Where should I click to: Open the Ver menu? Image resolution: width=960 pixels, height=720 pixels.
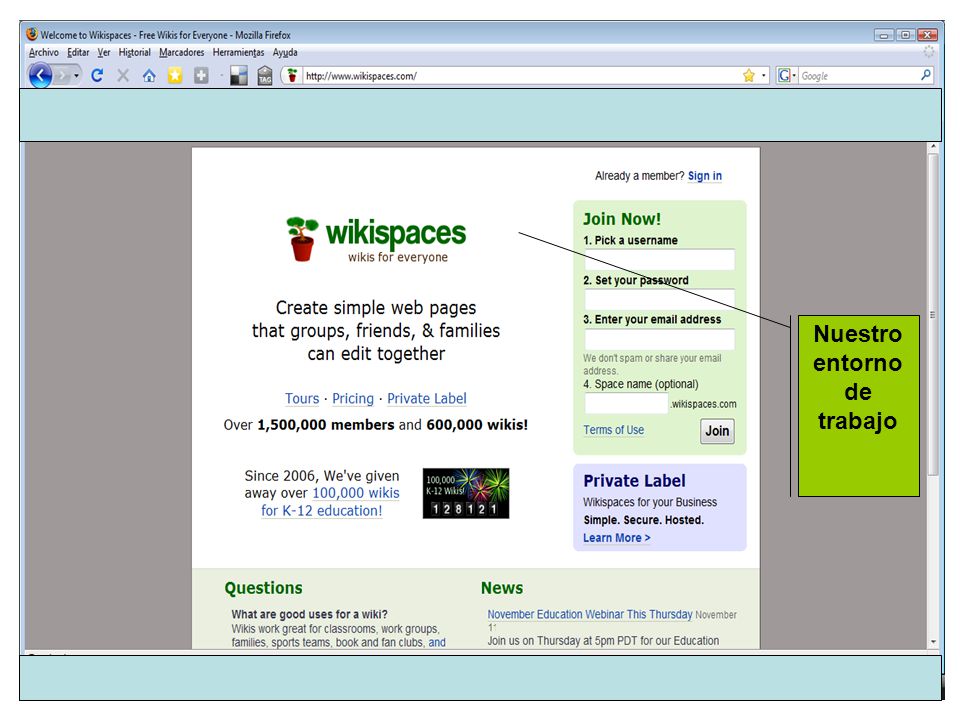click(x=104, y=53)
